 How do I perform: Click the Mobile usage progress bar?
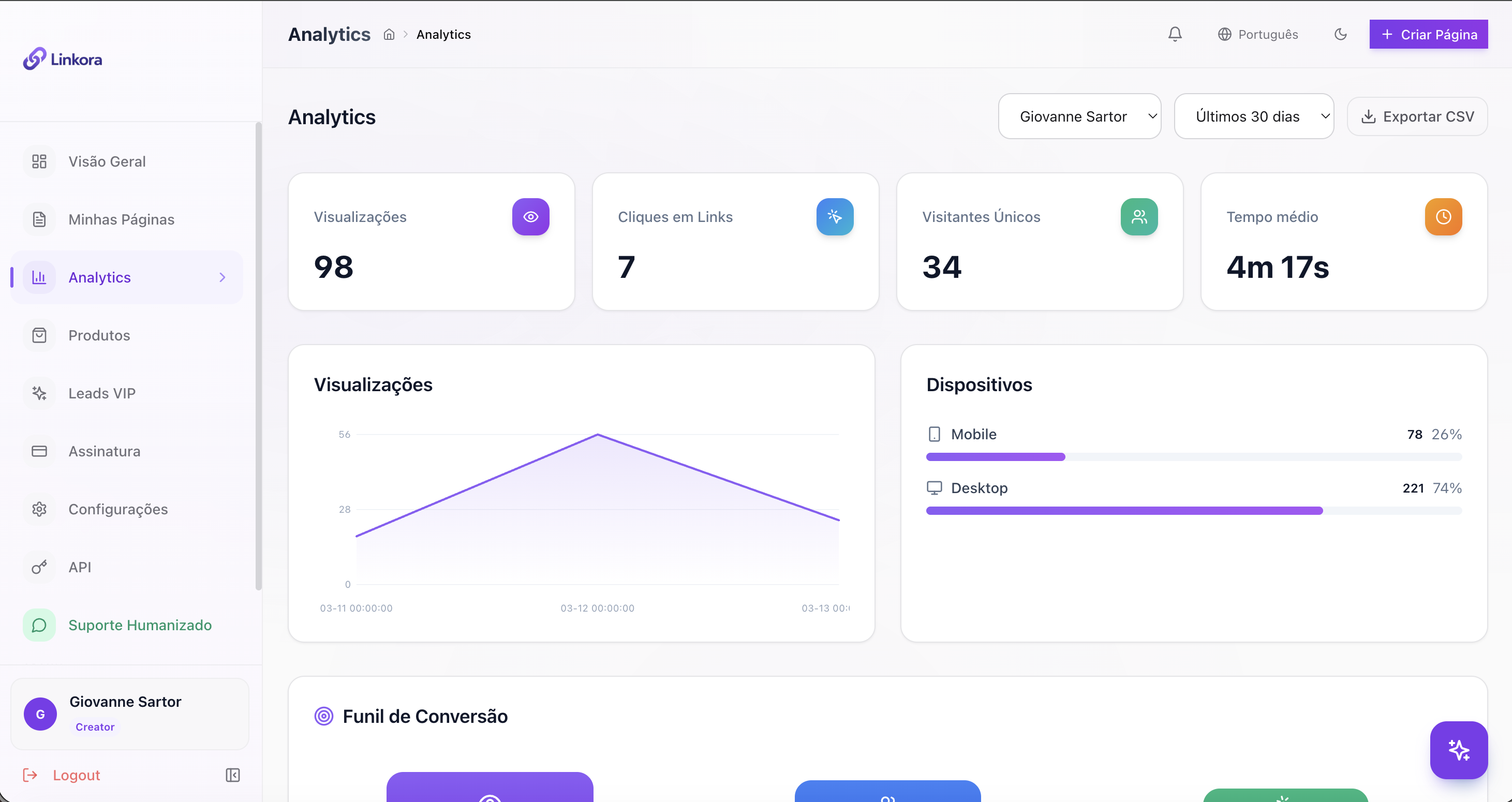(1194, 457)
